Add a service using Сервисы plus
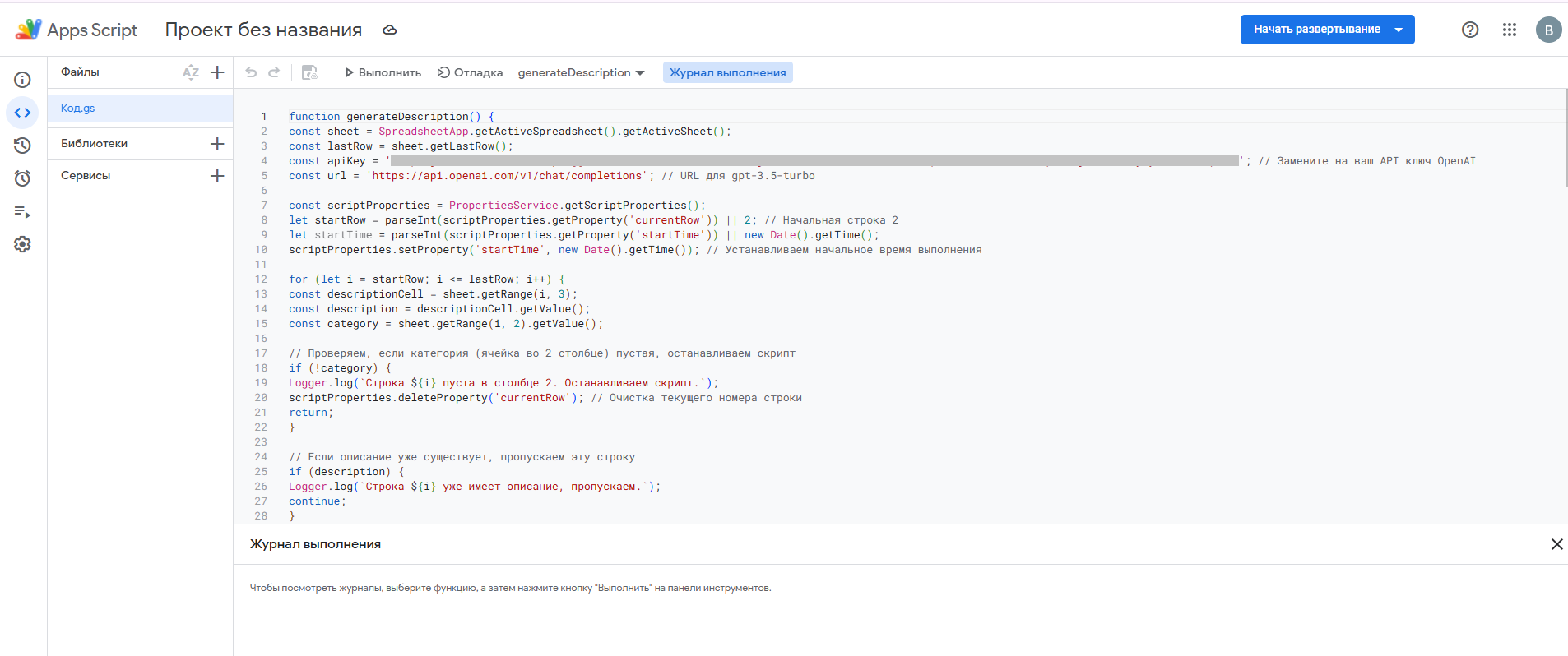This screenshot has width=1568, height=656. pos(217,176)
